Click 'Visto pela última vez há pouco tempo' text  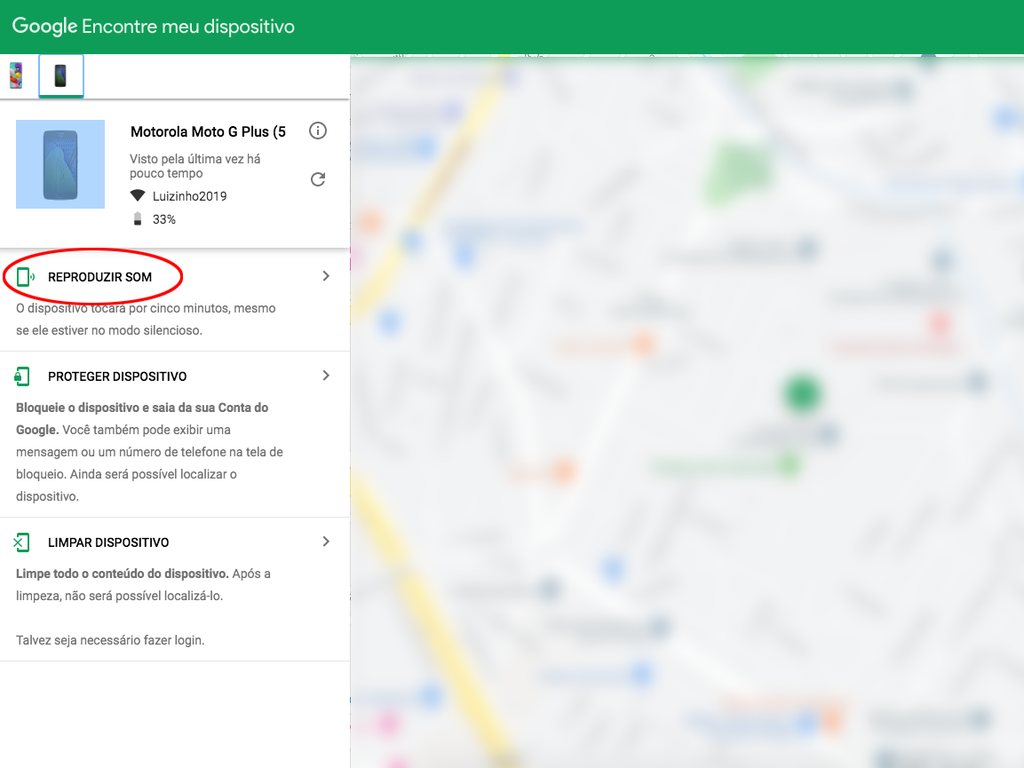(x=195, y=166)
